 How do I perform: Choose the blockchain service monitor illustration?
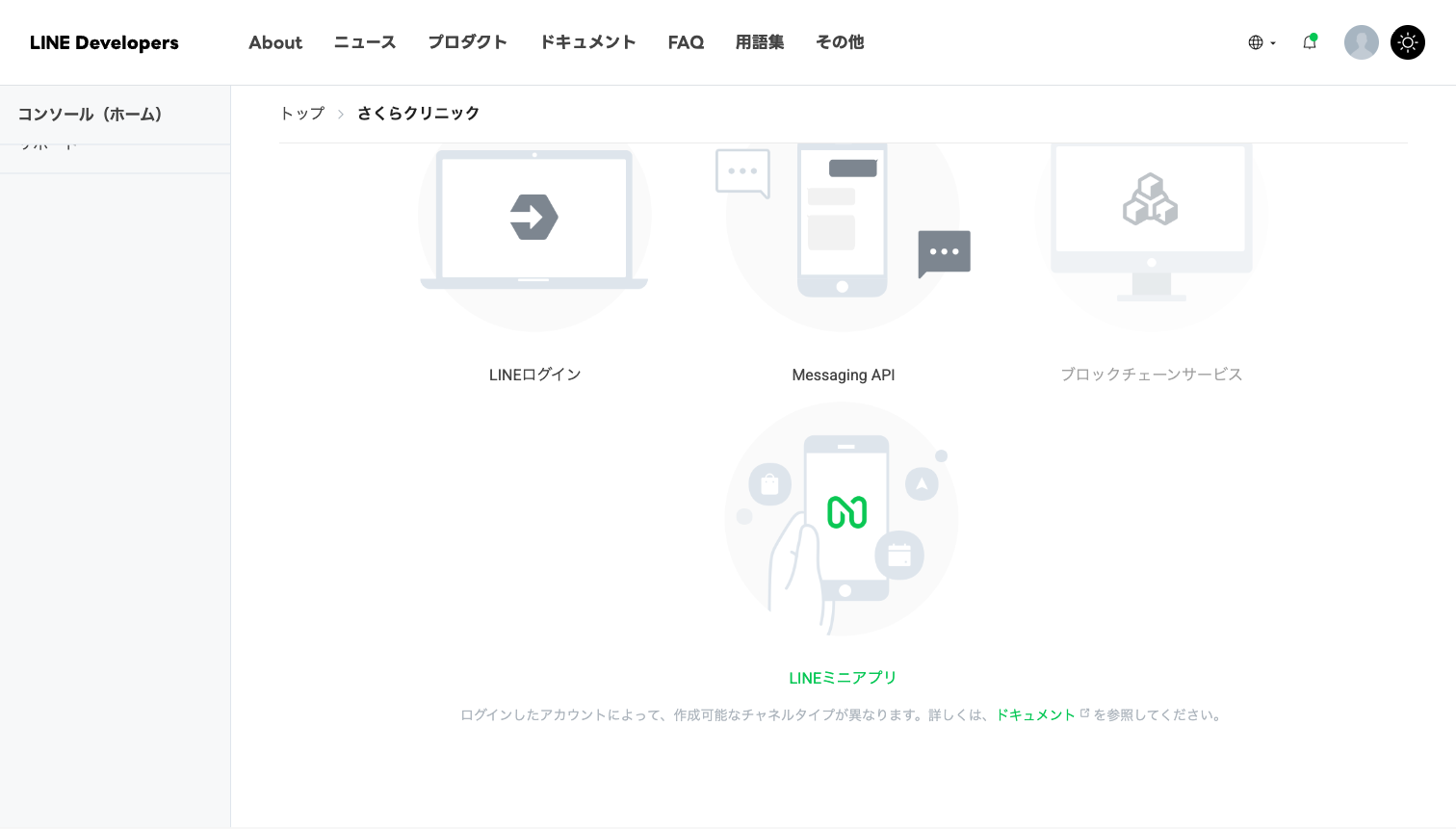point(1152,236)
